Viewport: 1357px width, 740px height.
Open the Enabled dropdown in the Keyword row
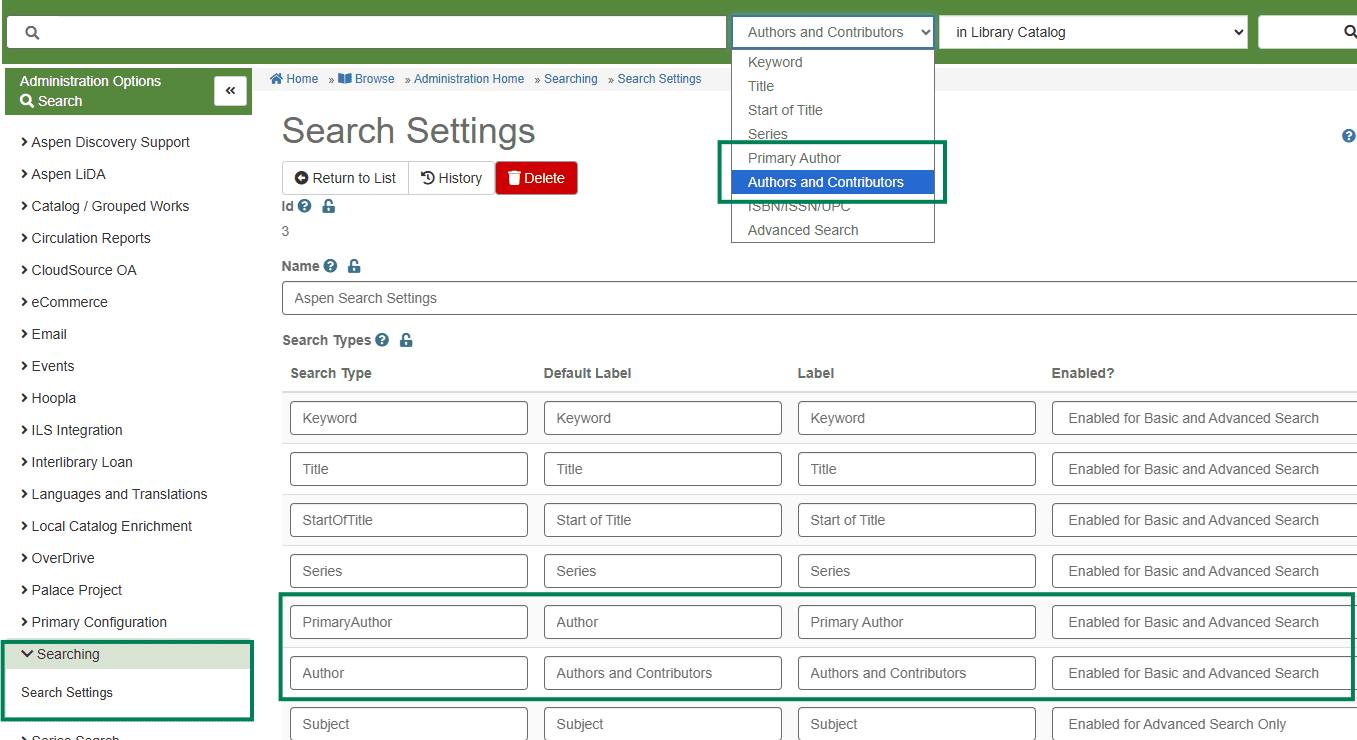[1204, 418]
